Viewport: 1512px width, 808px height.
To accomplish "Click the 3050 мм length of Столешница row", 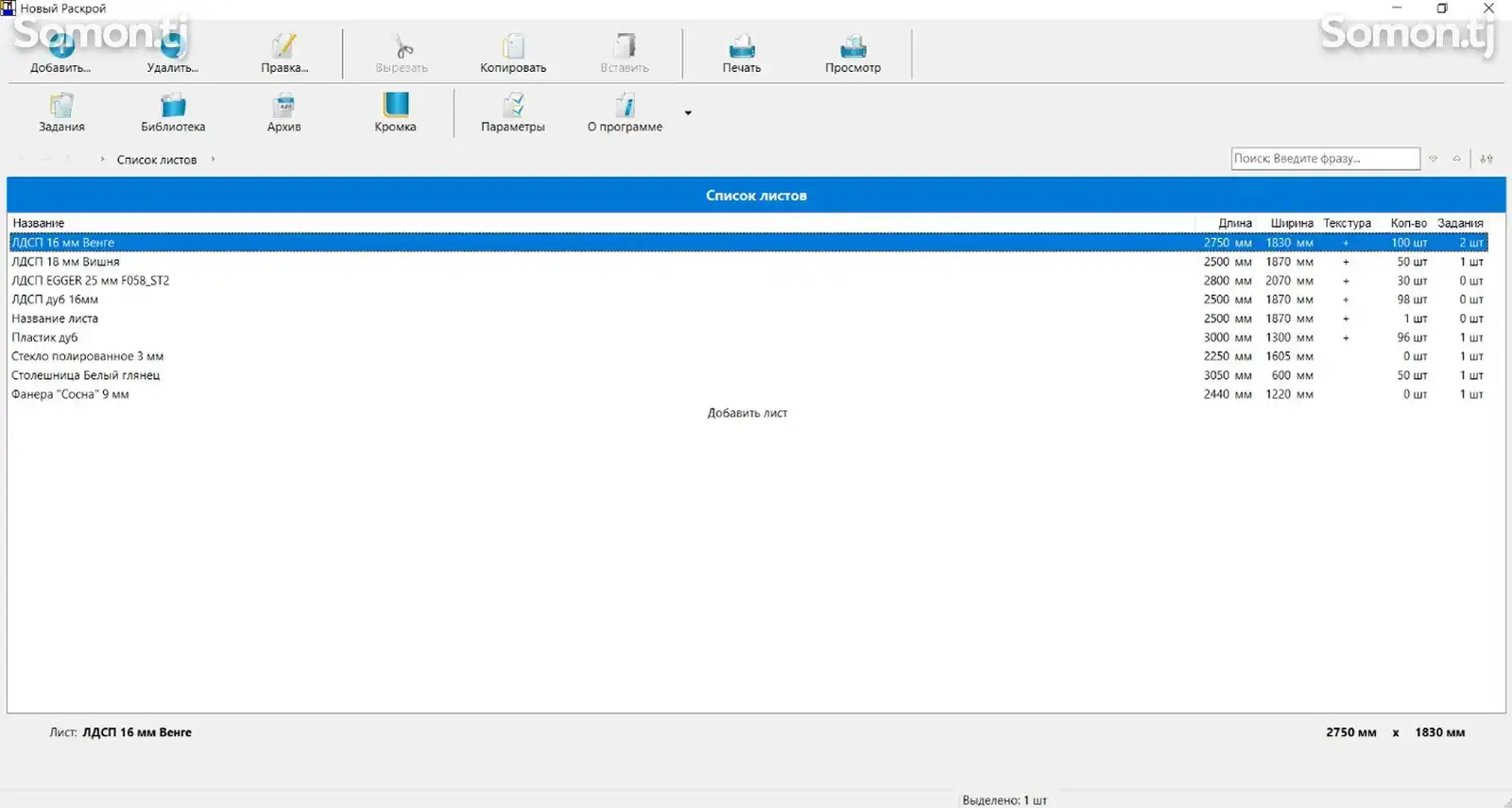I will pos(1228,375).
